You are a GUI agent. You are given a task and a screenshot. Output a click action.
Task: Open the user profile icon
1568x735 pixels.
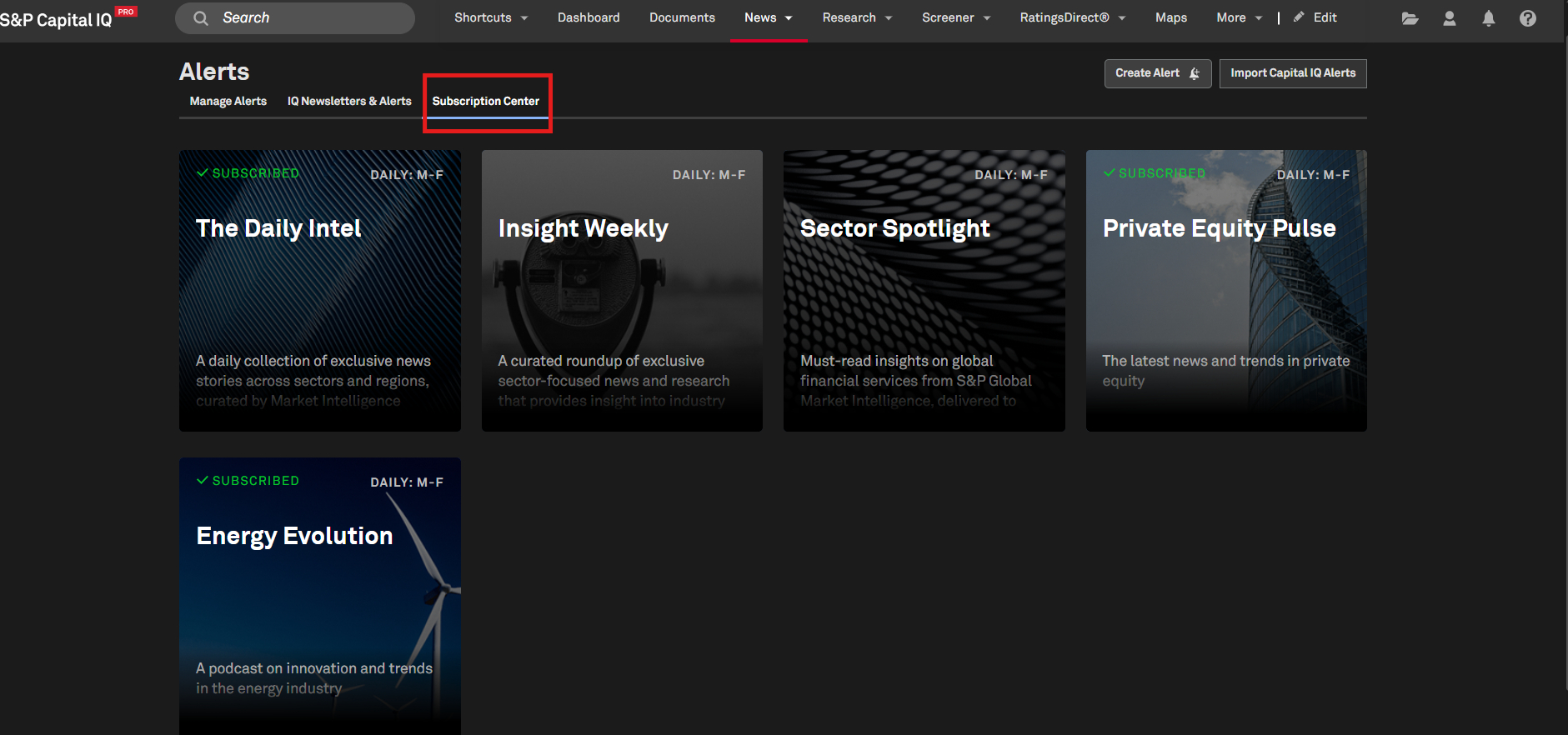pos(1450,18)
